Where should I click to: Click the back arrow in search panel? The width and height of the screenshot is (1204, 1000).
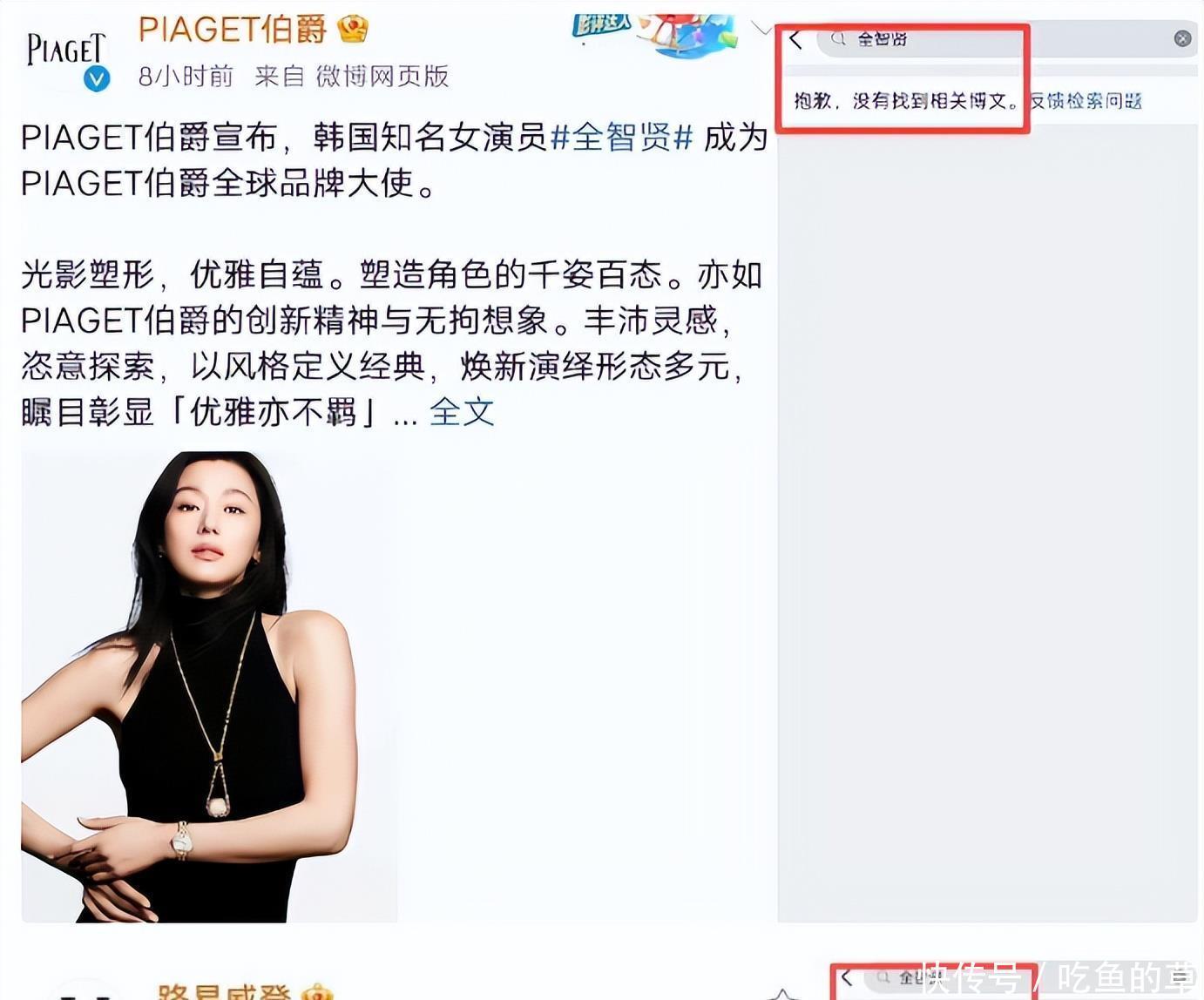795,39
